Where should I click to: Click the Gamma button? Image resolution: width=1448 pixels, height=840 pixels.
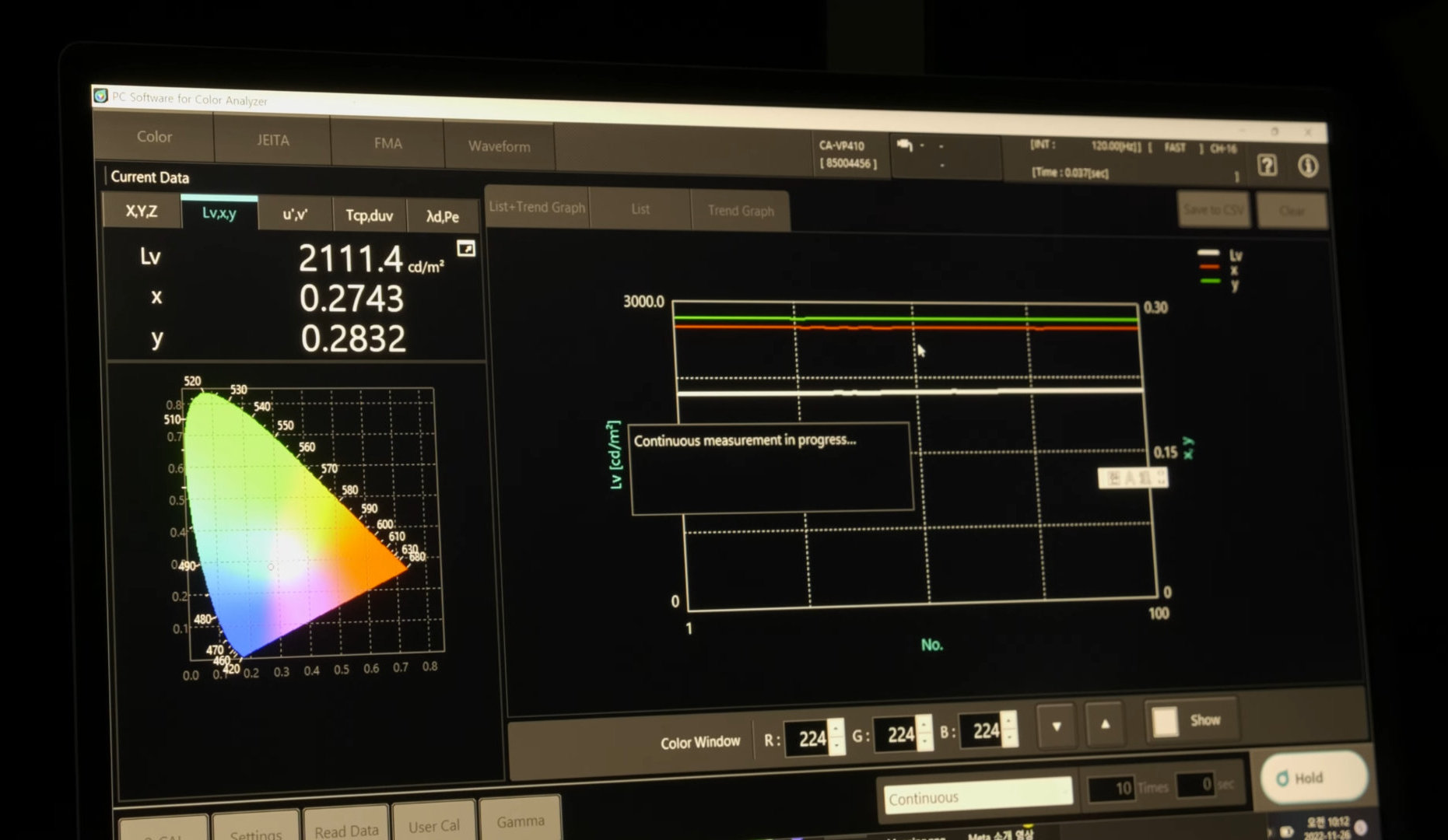(520, 821)
